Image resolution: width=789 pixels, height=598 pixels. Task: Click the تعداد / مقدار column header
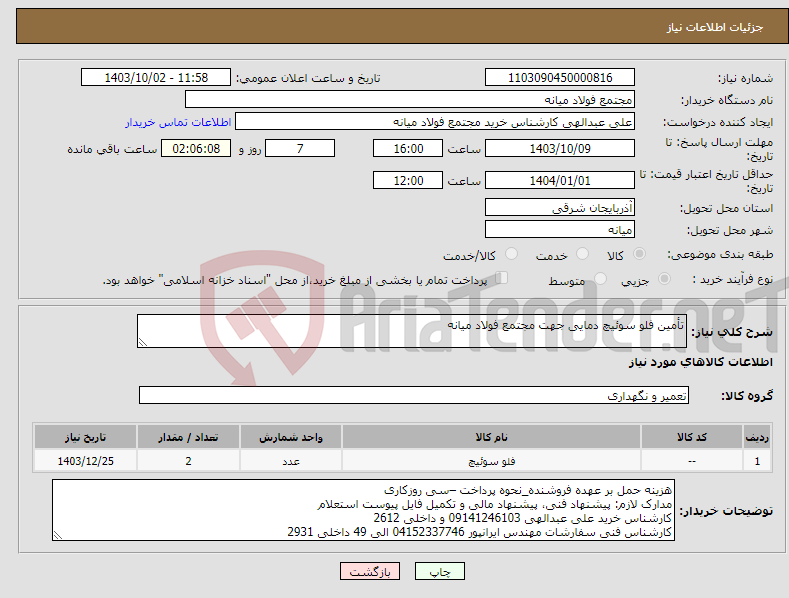pyautogui.click(x=188, y=437)
